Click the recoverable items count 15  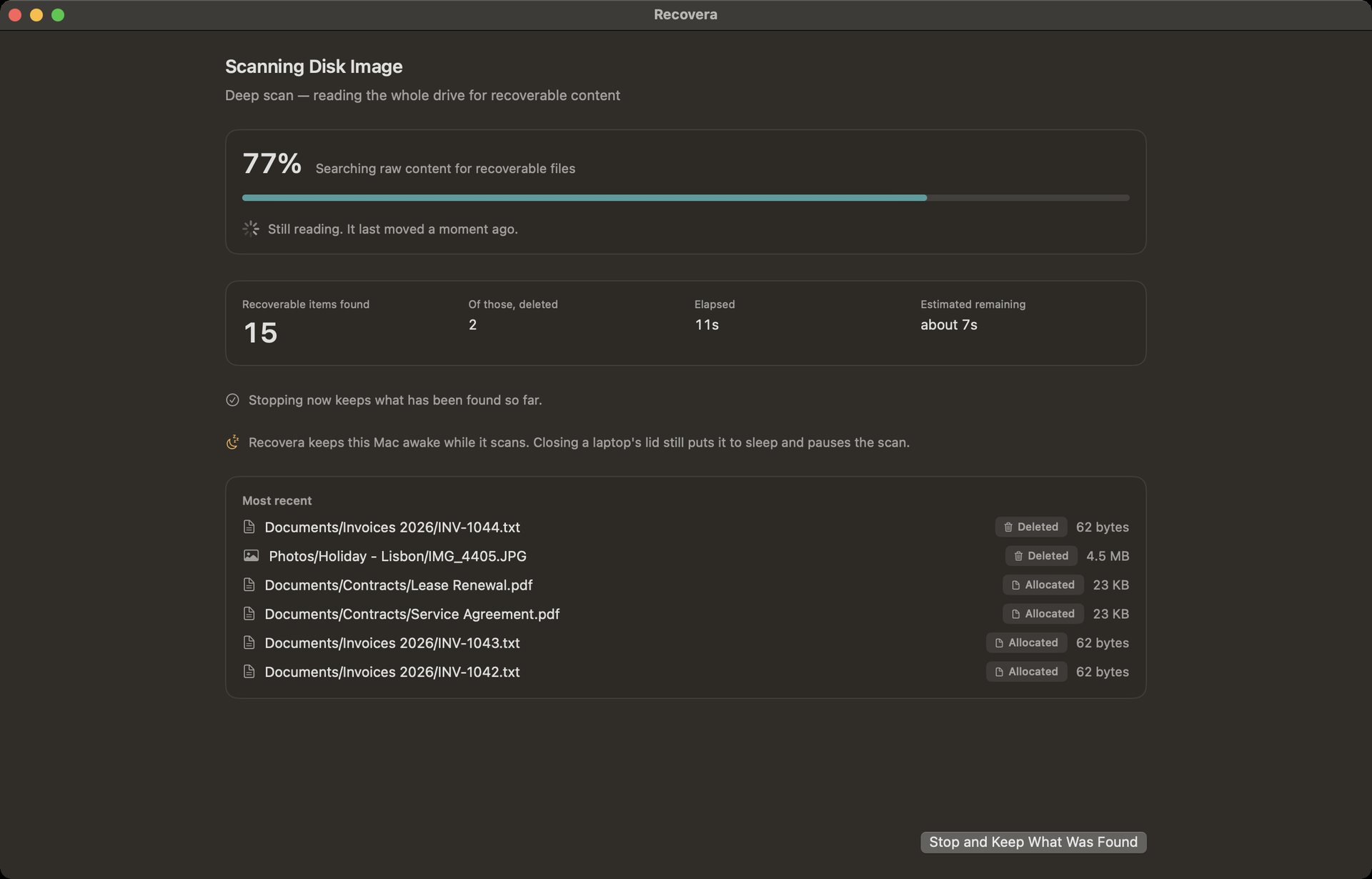[260, 332]
